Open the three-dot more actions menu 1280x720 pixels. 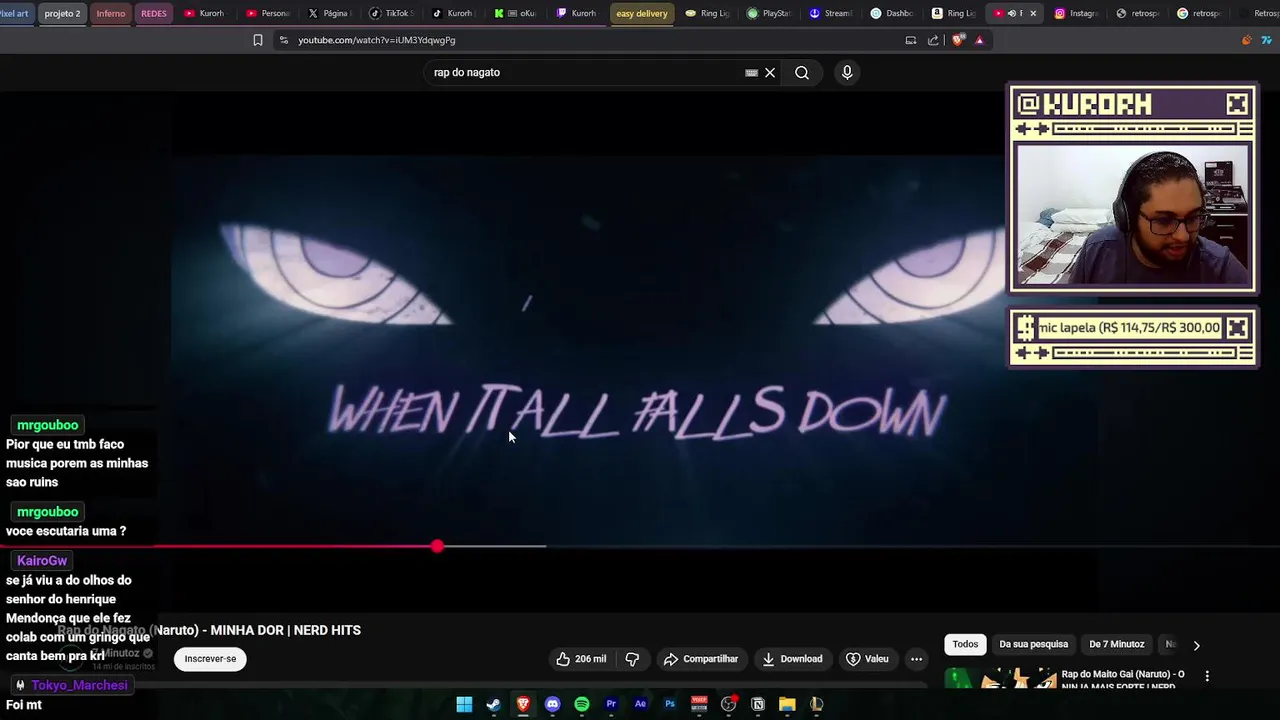click(x=916, y=659)
